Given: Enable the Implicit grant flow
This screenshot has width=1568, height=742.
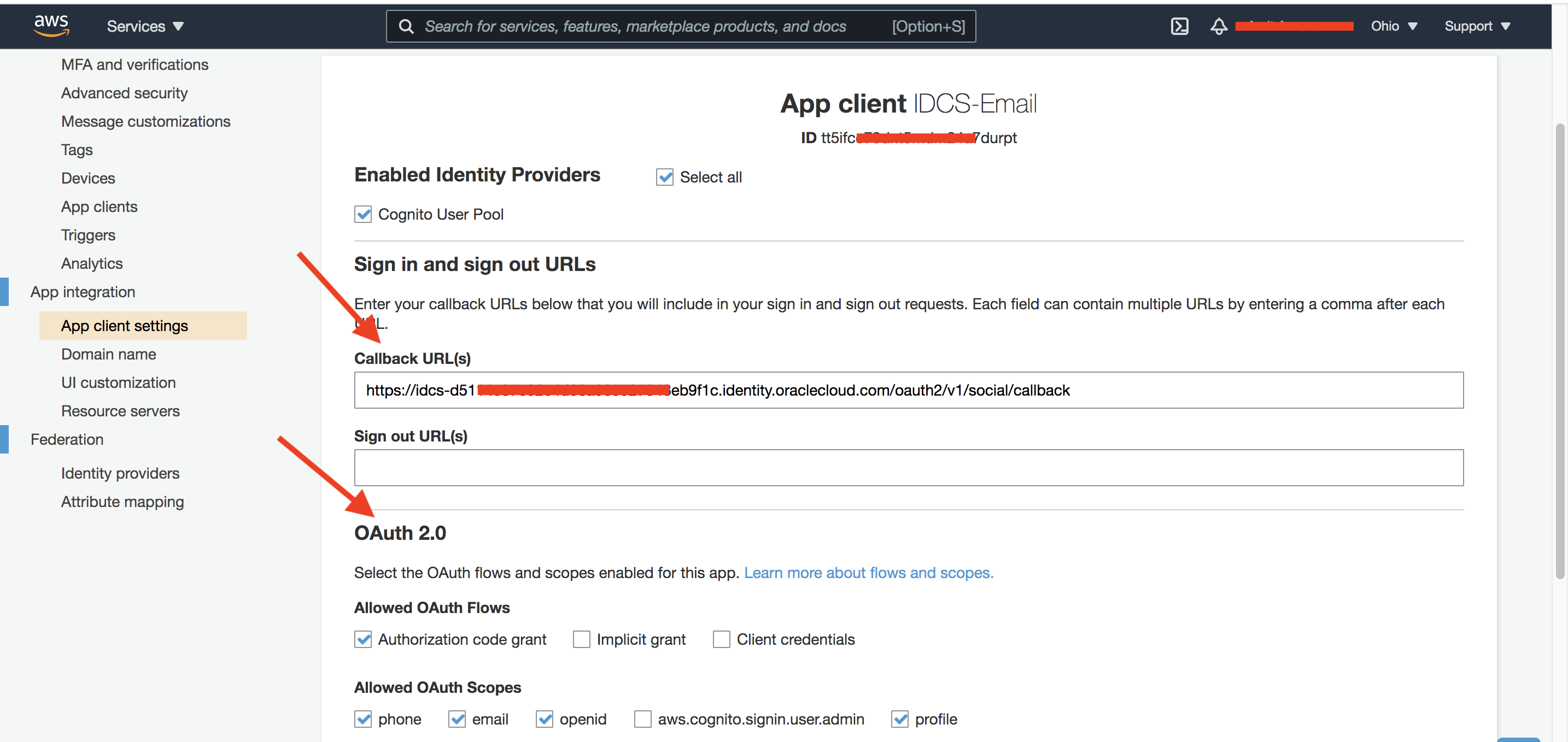Looking at the screenshot, I should pos(581,639).
